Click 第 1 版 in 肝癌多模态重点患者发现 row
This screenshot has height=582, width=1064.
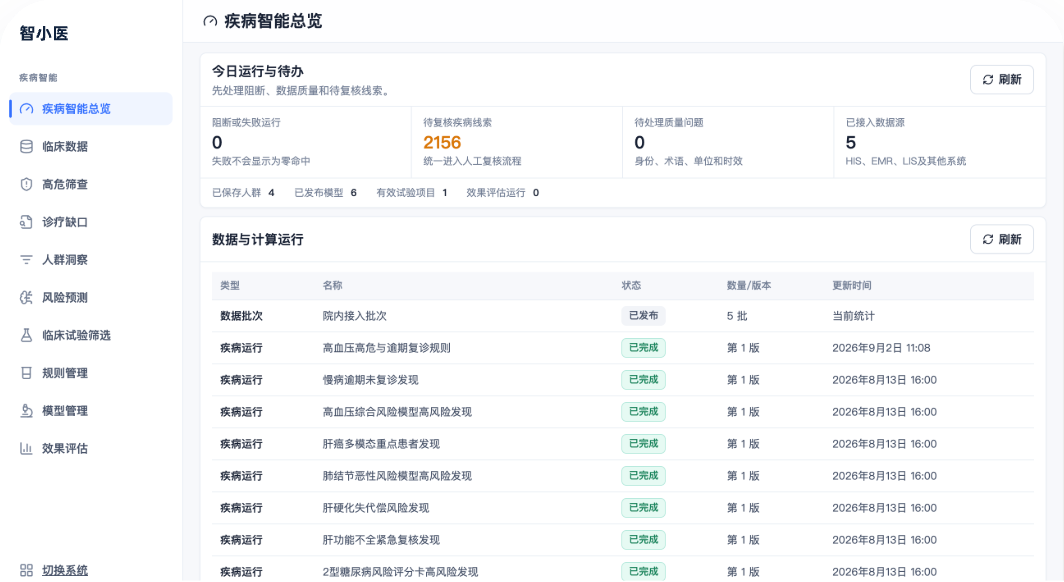pos(743,444)
